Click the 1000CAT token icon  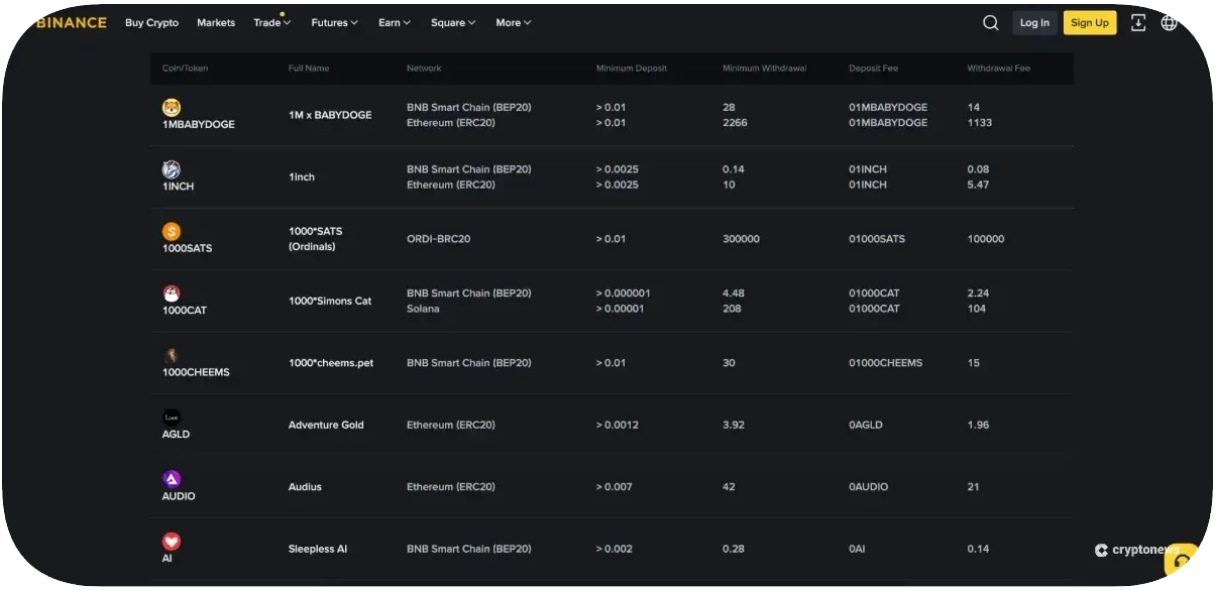[x=171, y=293]
